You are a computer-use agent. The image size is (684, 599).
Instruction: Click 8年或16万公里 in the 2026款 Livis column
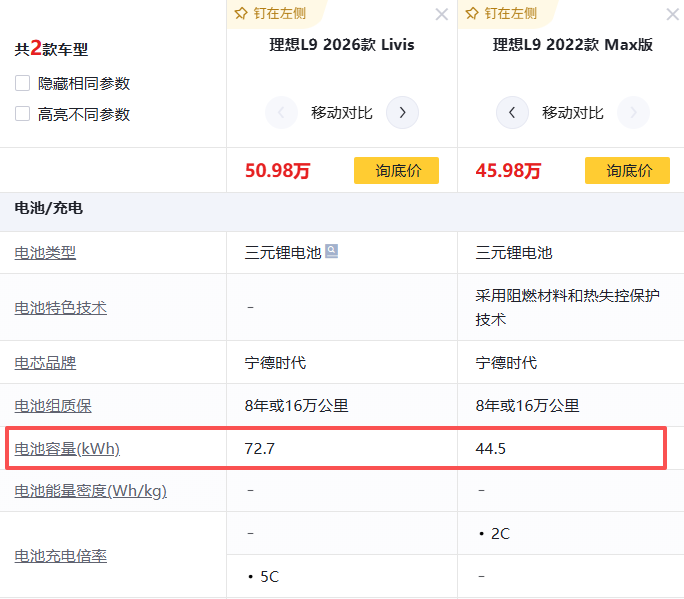tap(297, 406)
